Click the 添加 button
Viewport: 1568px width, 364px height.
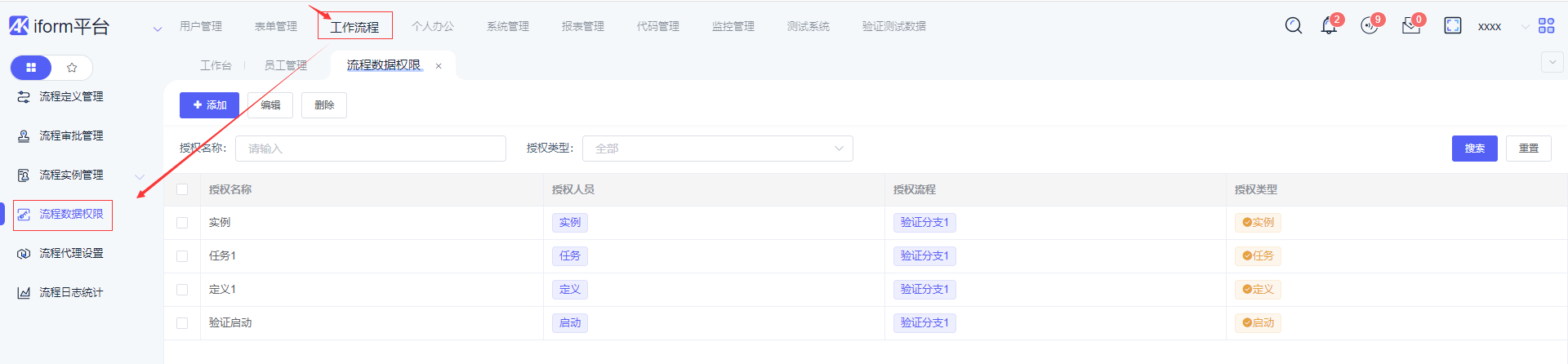[x=209, y=105]
